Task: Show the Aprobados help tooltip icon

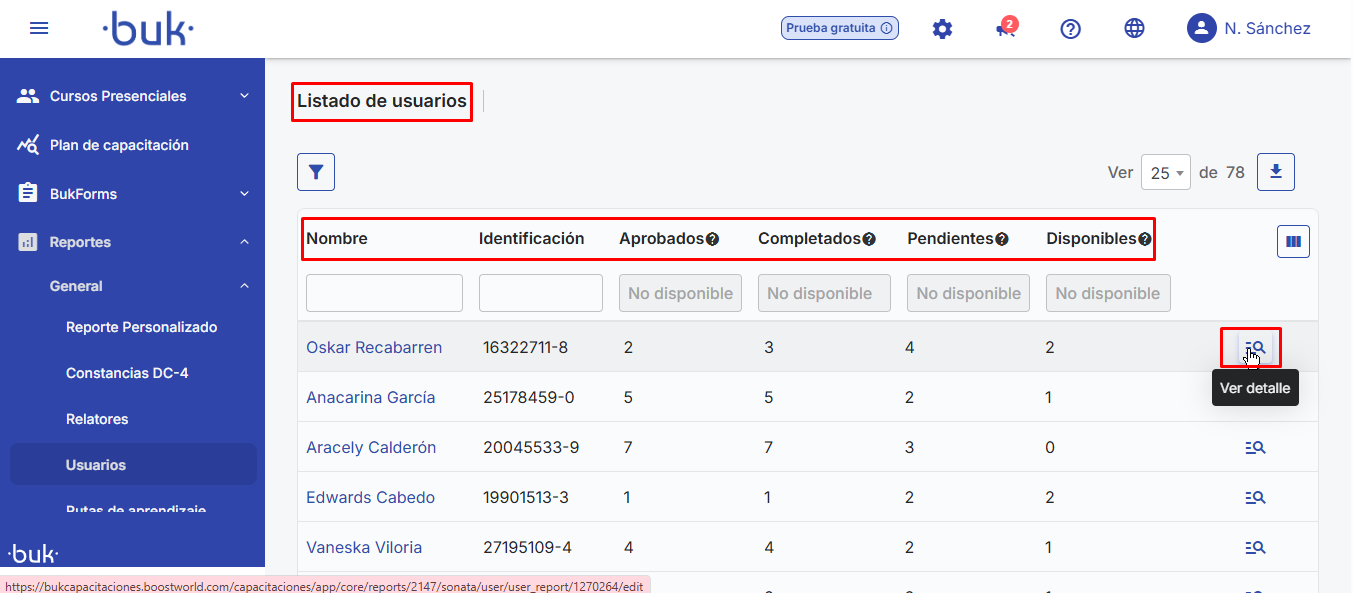Action: pos(713,240)
